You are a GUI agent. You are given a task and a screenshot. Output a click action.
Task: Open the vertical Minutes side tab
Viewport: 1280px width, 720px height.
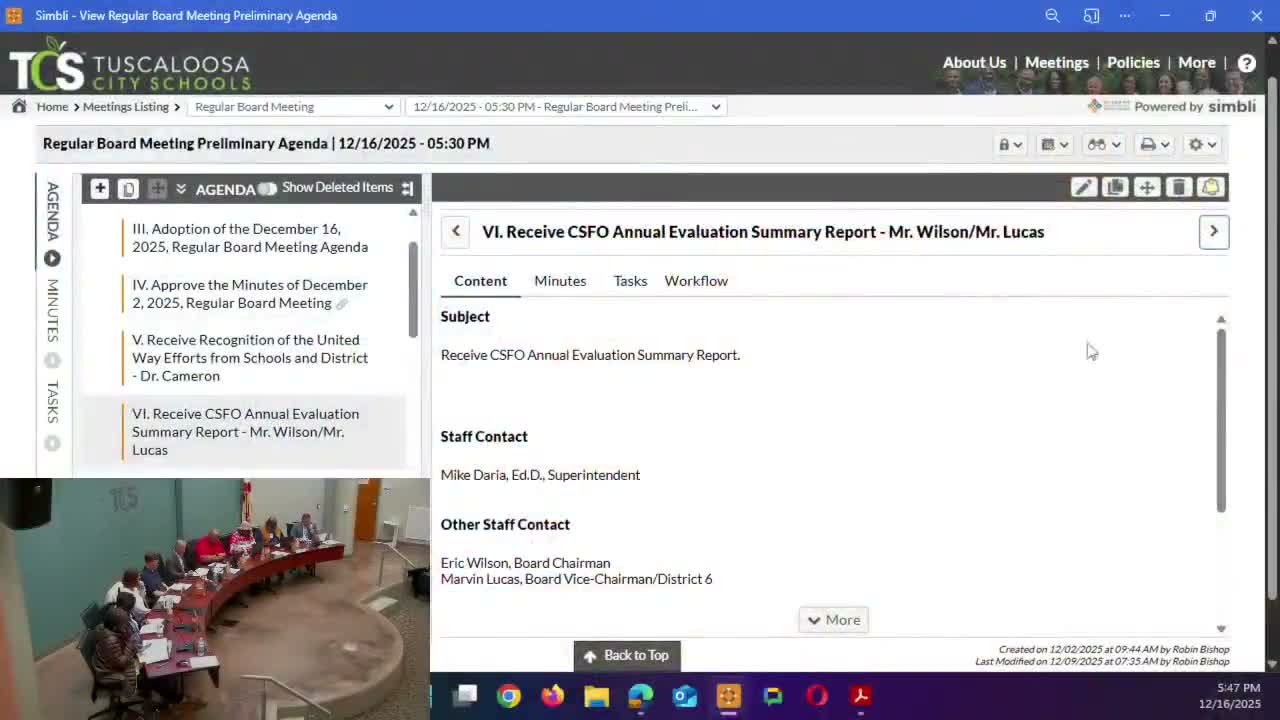pos(52,310)
